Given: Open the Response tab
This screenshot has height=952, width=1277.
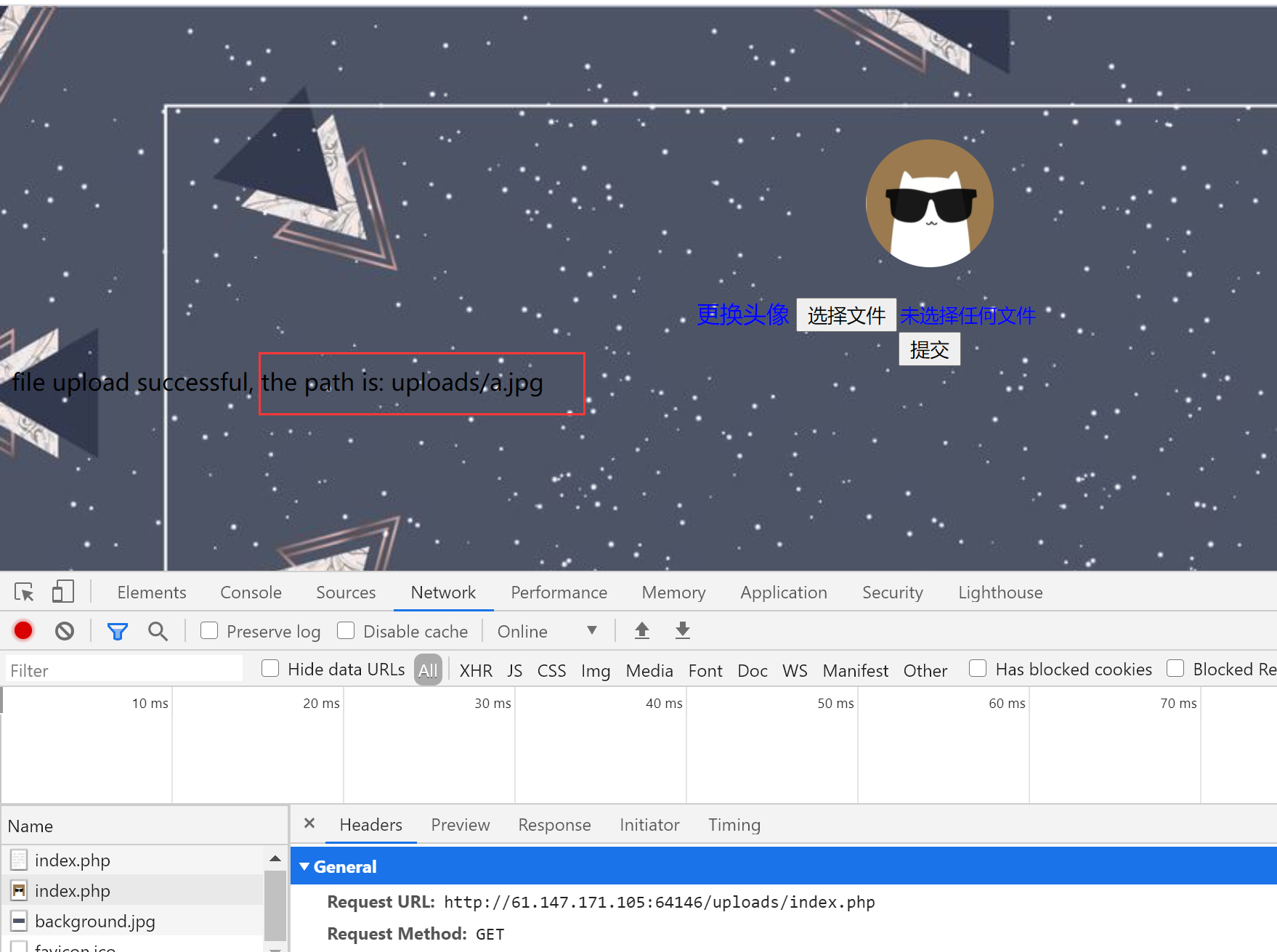Looking at the screenshot, I should 554,825.
